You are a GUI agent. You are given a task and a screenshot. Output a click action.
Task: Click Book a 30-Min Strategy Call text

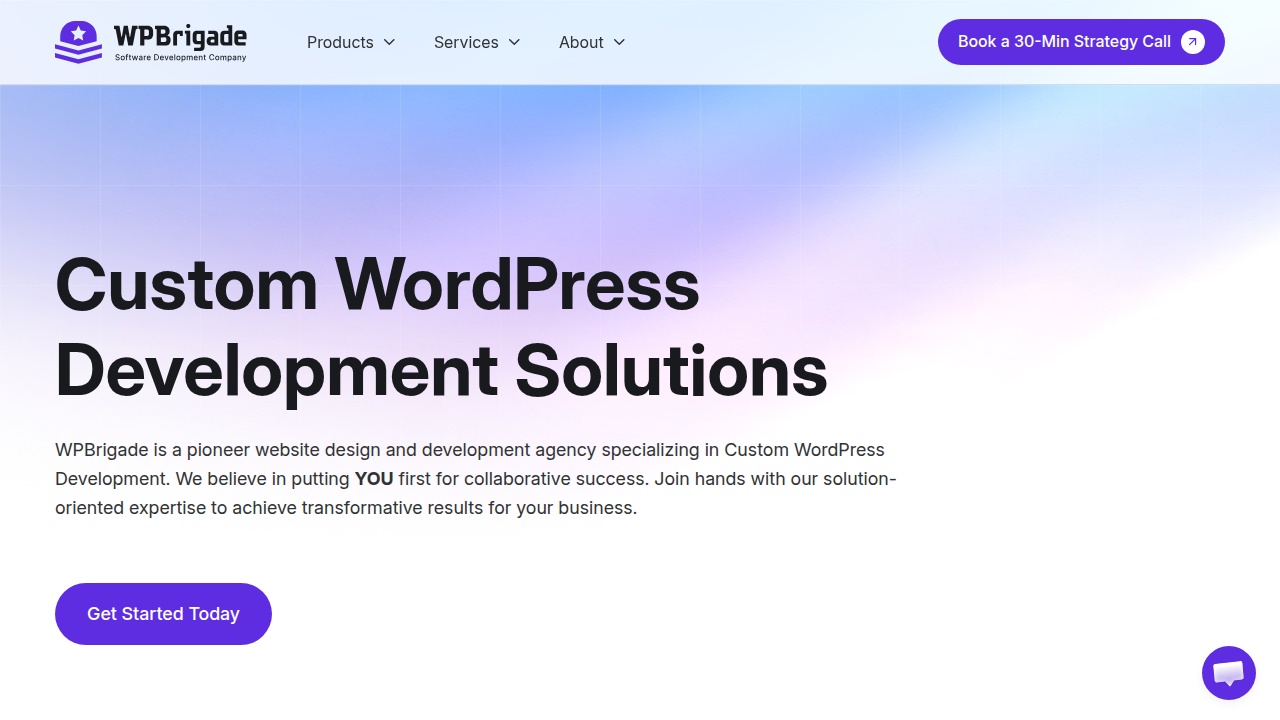pos(1064,42)
